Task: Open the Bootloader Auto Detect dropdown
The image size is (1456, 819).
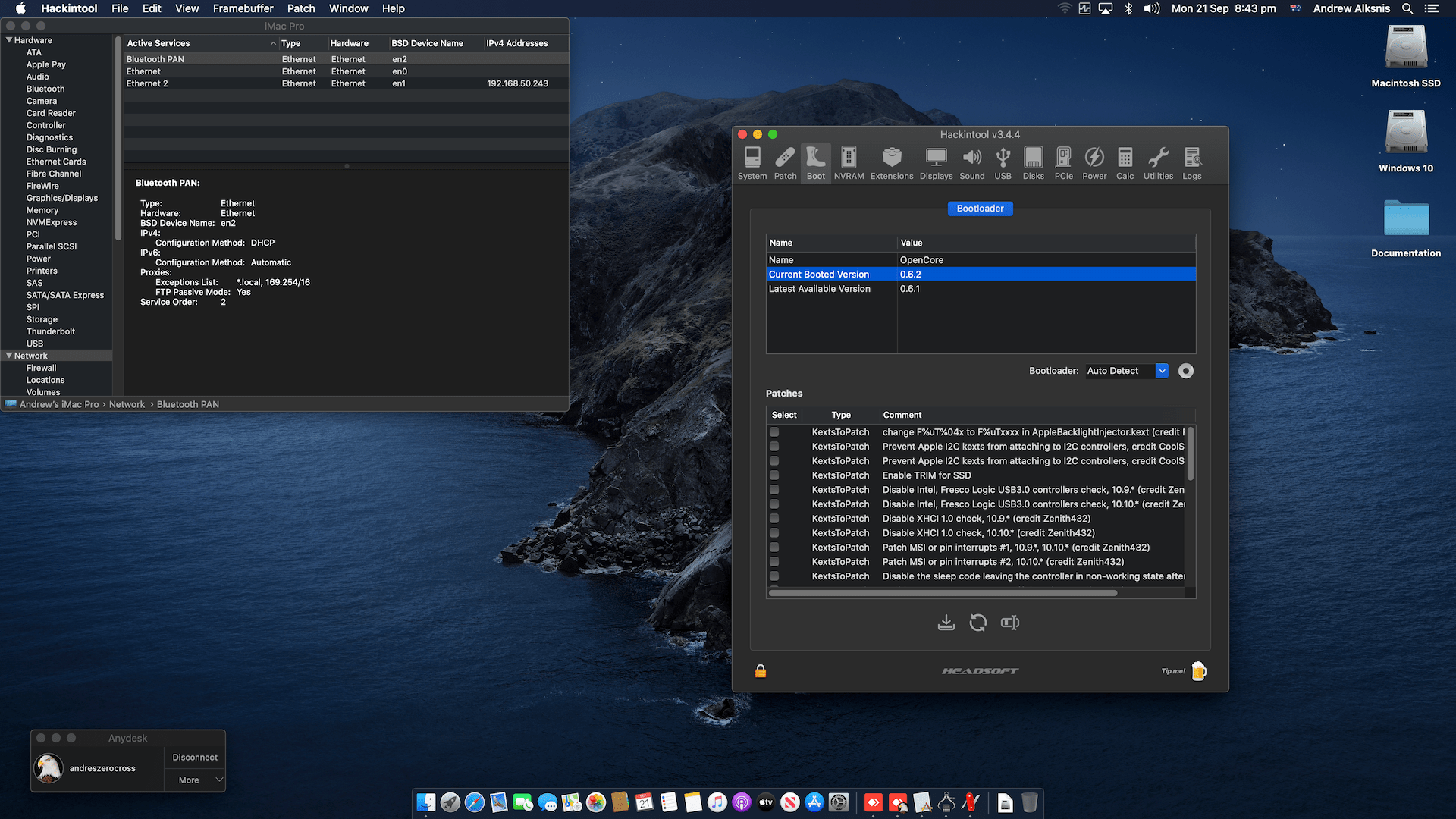Action: (x=1127, y=371)
